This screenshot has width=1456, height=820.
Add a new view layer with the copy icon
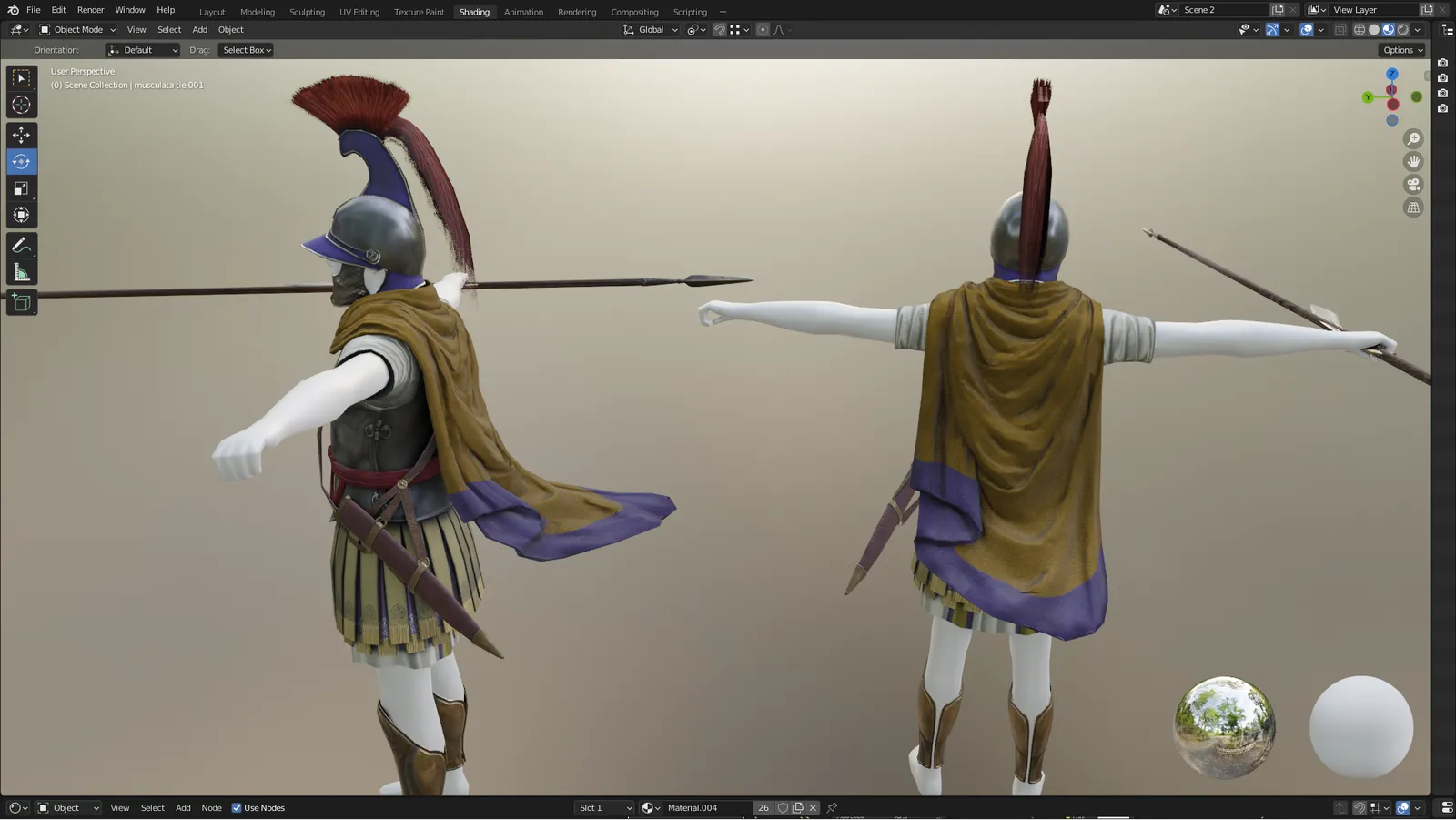click(x=1427, y=10)
